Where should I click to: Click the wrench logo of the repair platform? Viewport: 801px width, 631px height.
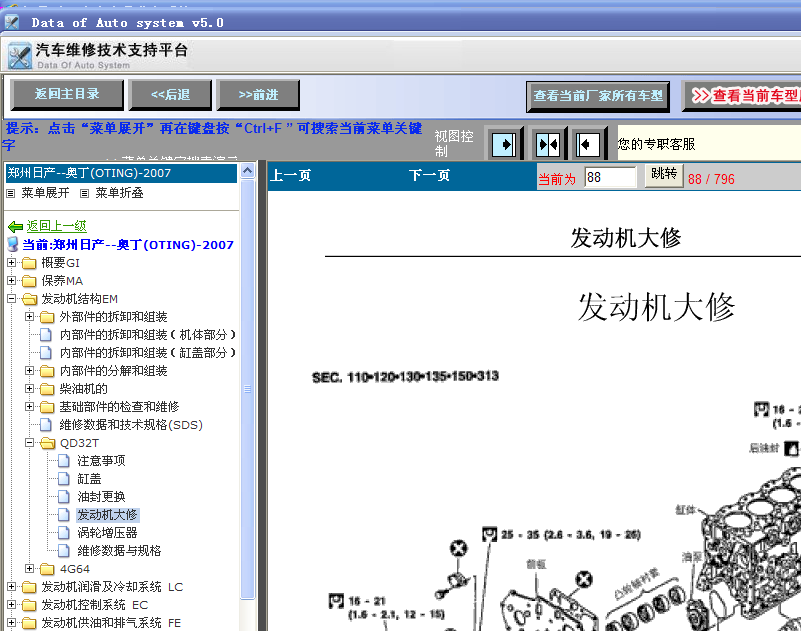click(x=20, y=56)
